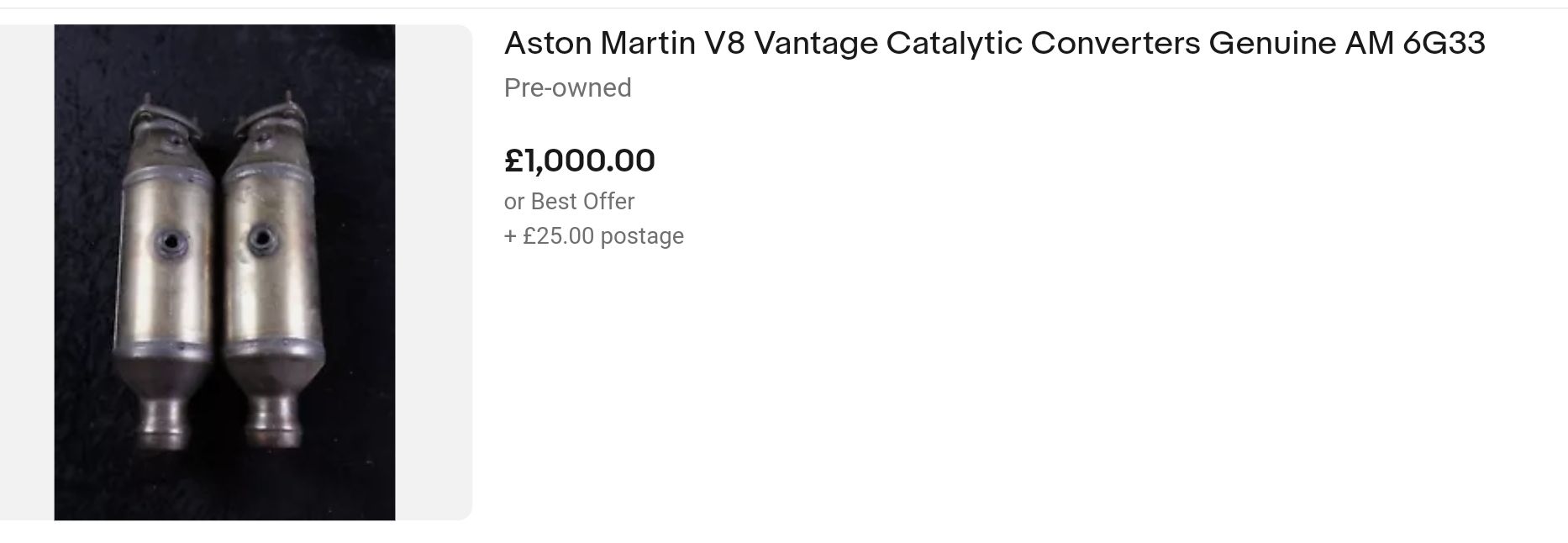Click the 'or Best Offer' text
This screenshot has height=543, width=1568.
(569, 202)
